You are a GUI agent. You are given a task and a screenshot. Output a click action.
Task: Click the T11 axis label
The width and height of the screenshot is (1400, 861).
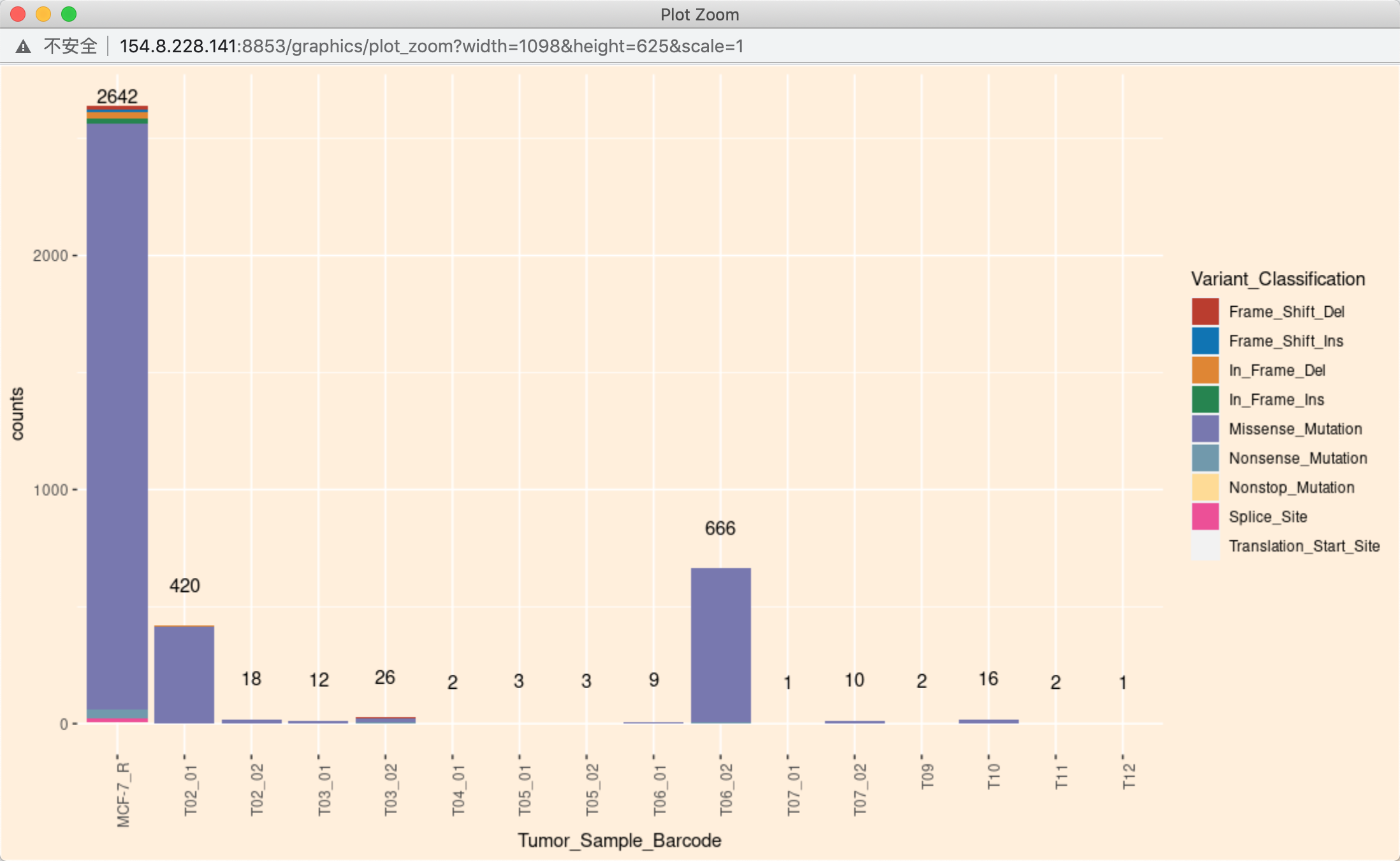pyautogui.click(x=1061, y=776)
